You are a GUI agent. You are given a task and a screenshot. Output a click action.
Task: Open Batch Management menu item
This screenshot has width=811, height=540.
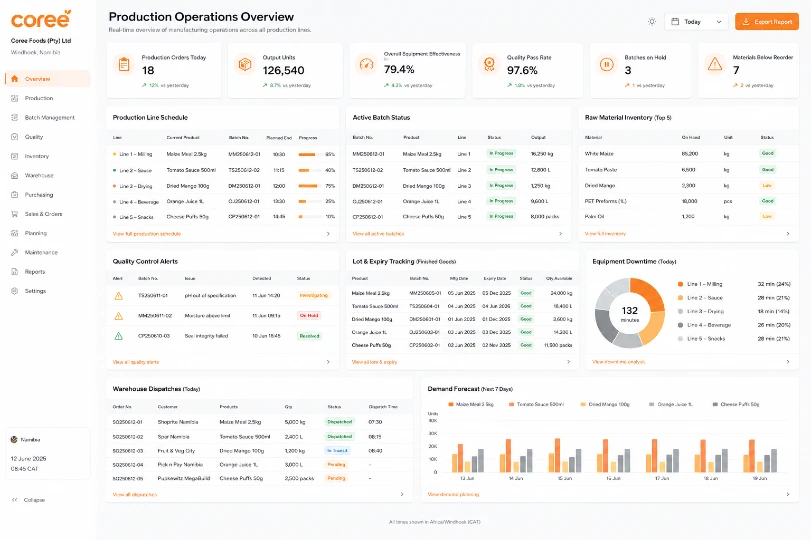(x=47, y=117)
